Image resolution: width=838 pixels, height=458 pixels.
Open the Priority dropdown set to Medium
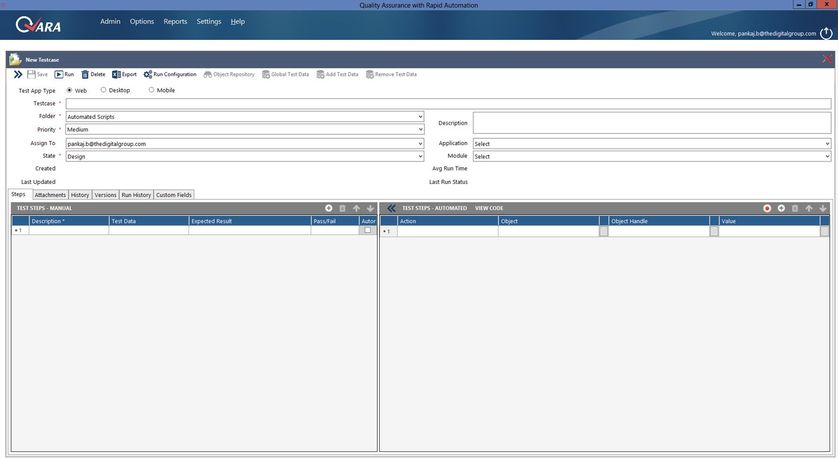pyautogui.click(x=245, y=129)
